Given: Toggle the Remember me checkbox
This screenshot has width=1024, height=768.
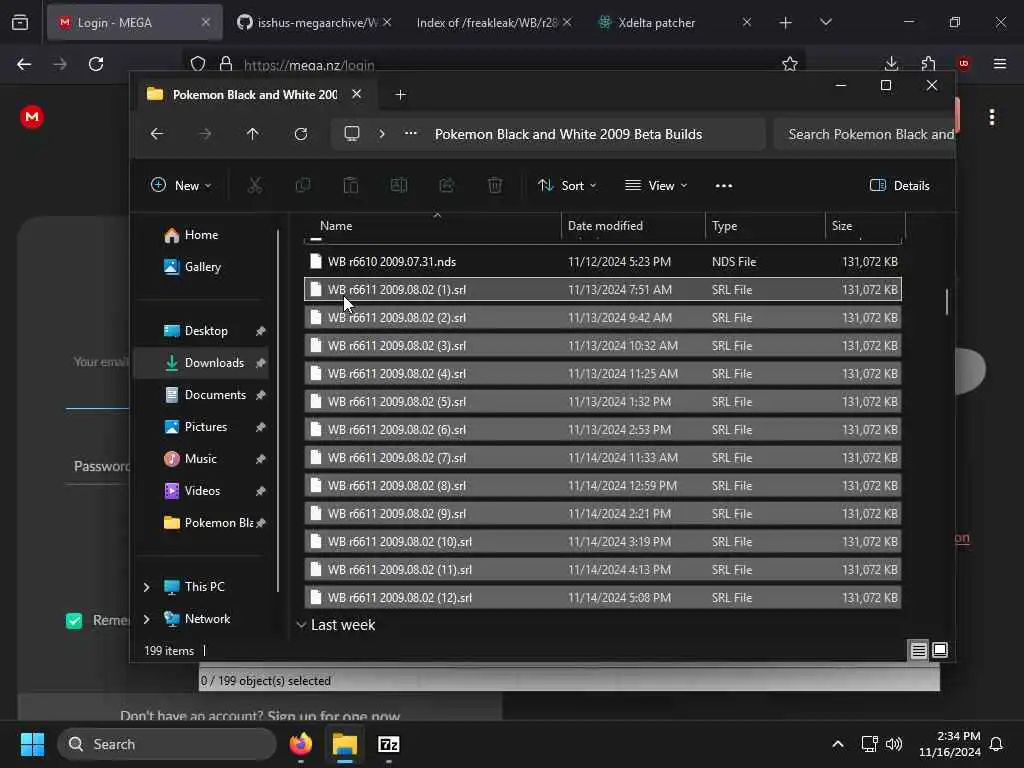Looking at the screenshot, I should tap(74, 620).
